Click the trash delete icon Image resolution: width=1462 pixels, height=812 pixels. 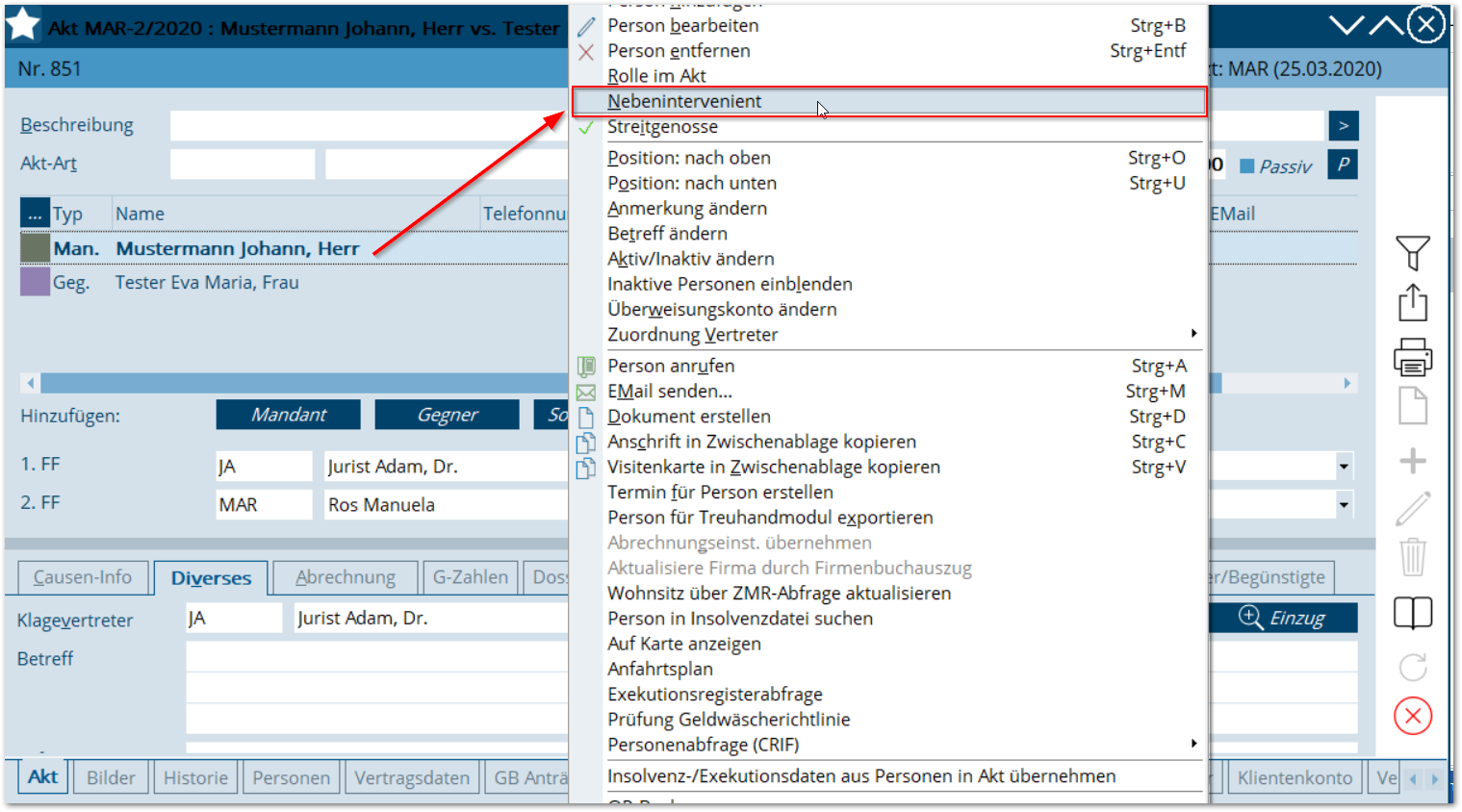pyautogui.click(x=1412, y=557)
